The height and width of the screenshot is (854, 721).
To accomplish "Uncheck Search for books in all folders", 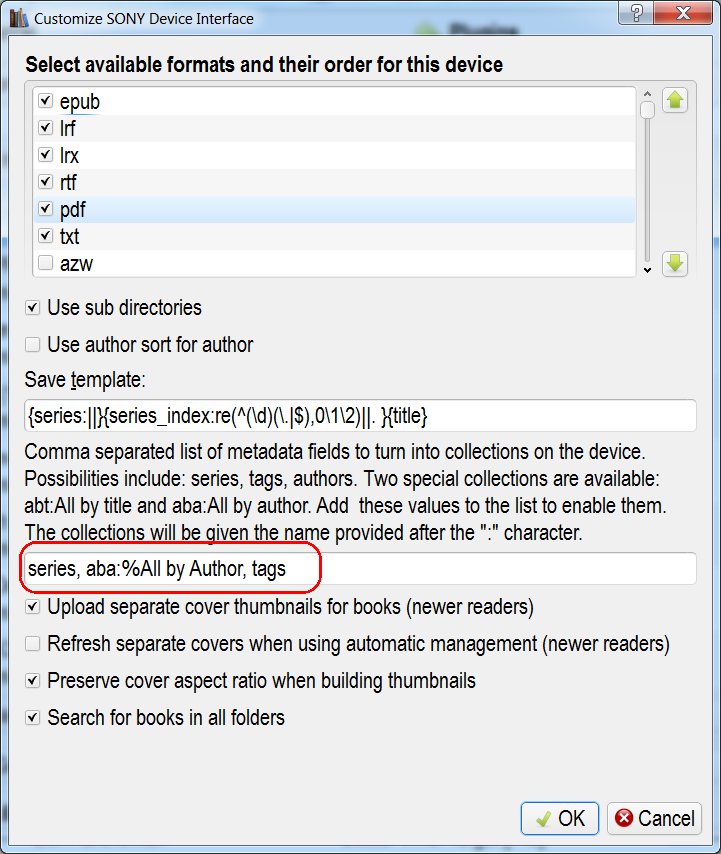I will point(33,718).
